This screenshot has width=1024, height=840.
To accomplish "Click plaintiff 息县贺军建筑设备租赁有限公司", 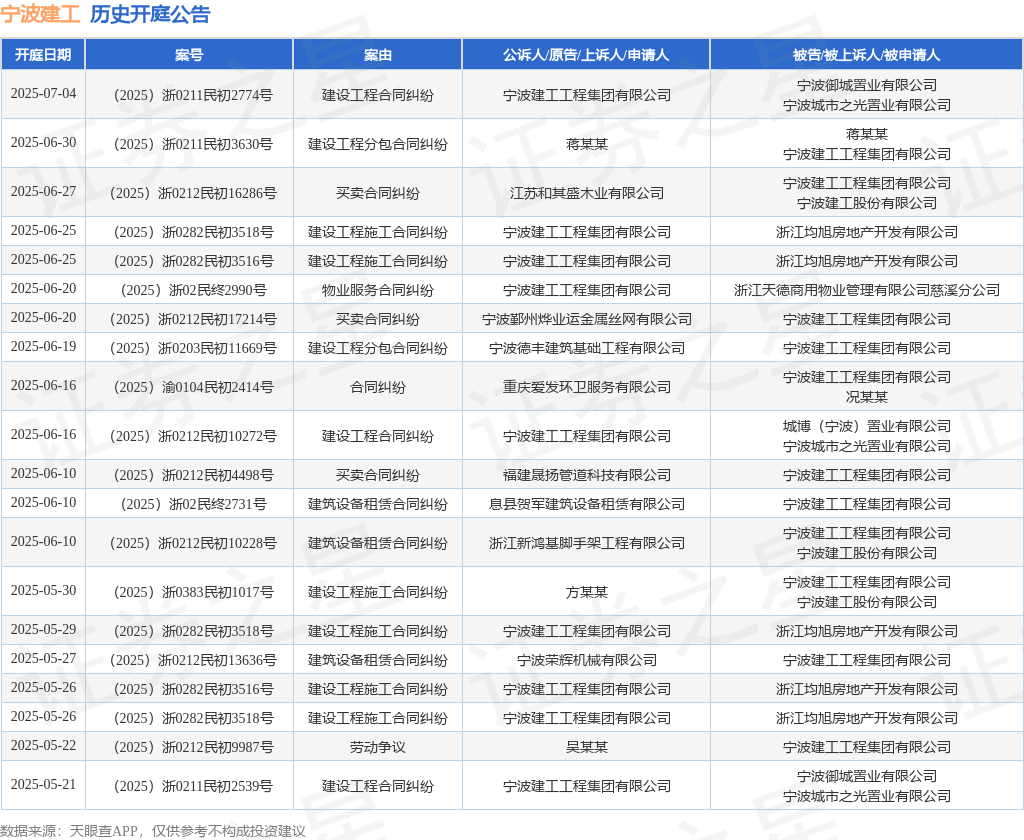I will point(586,504).
